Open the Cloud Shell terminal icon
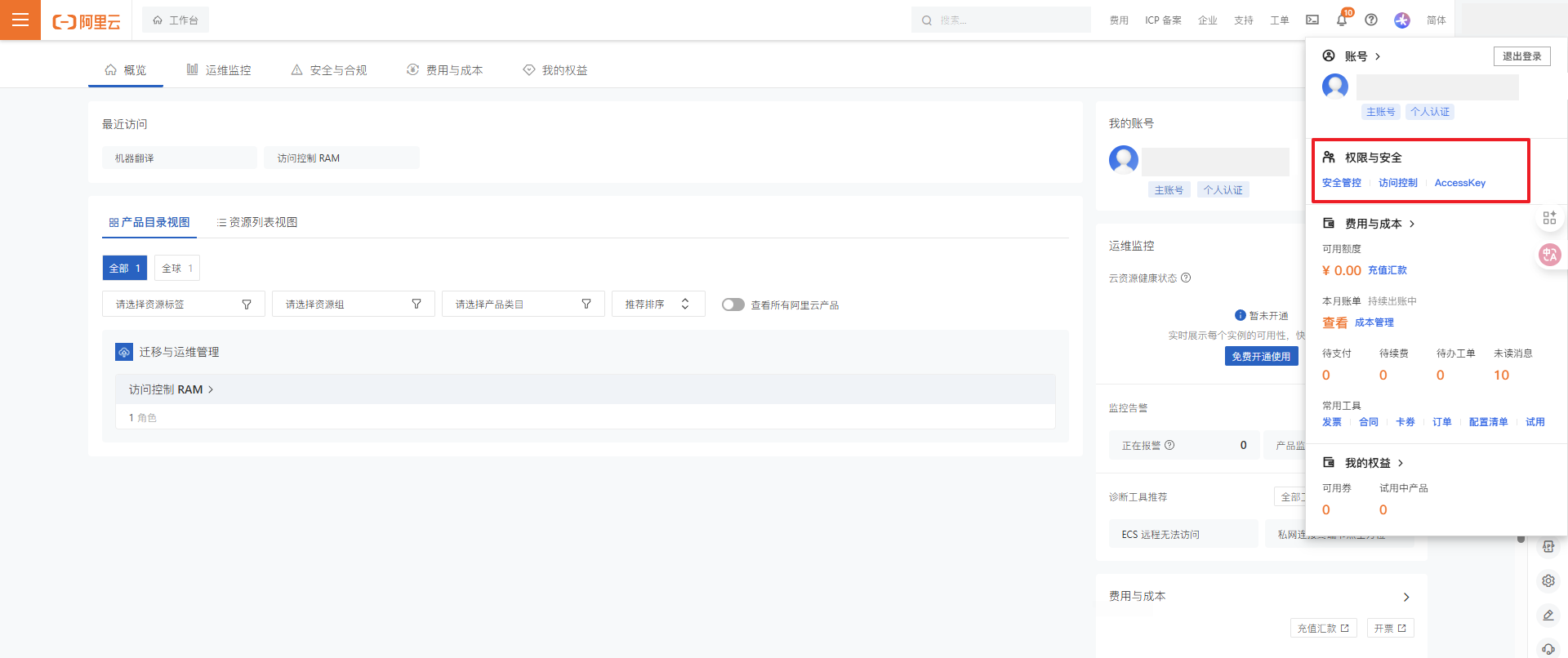 coord(1312,20)
